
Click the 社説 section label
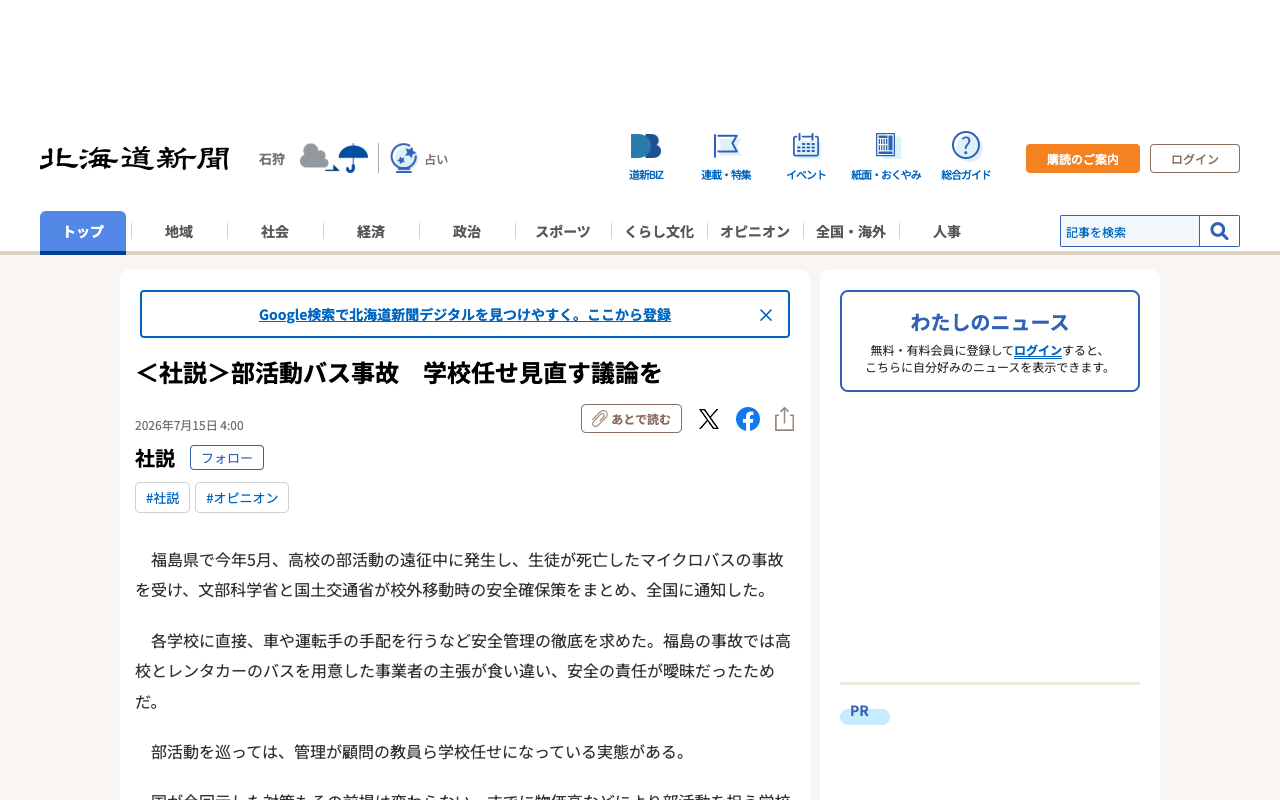pos(155,458)
